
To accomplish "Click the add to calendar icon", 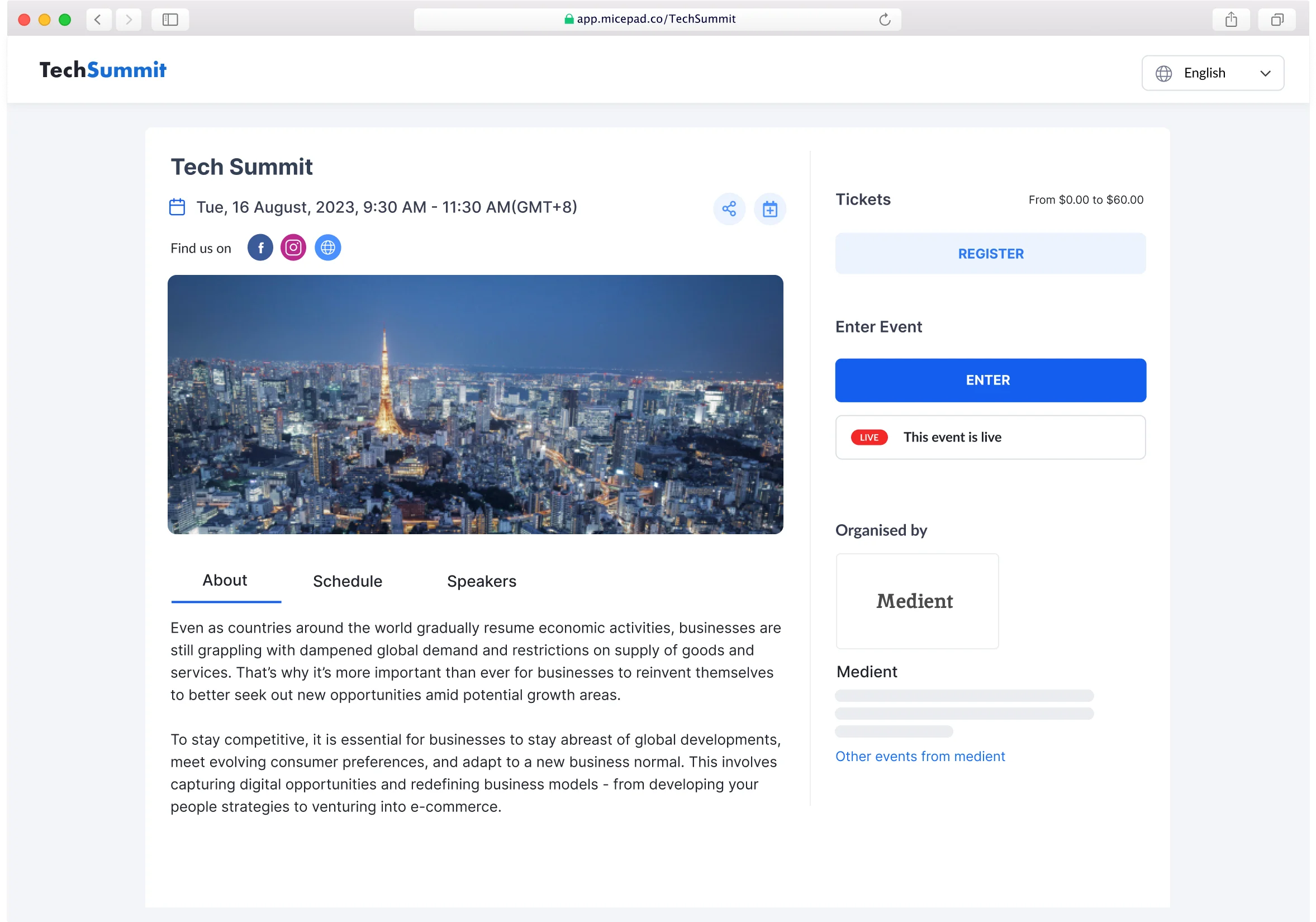I will (x=769, y=208).
